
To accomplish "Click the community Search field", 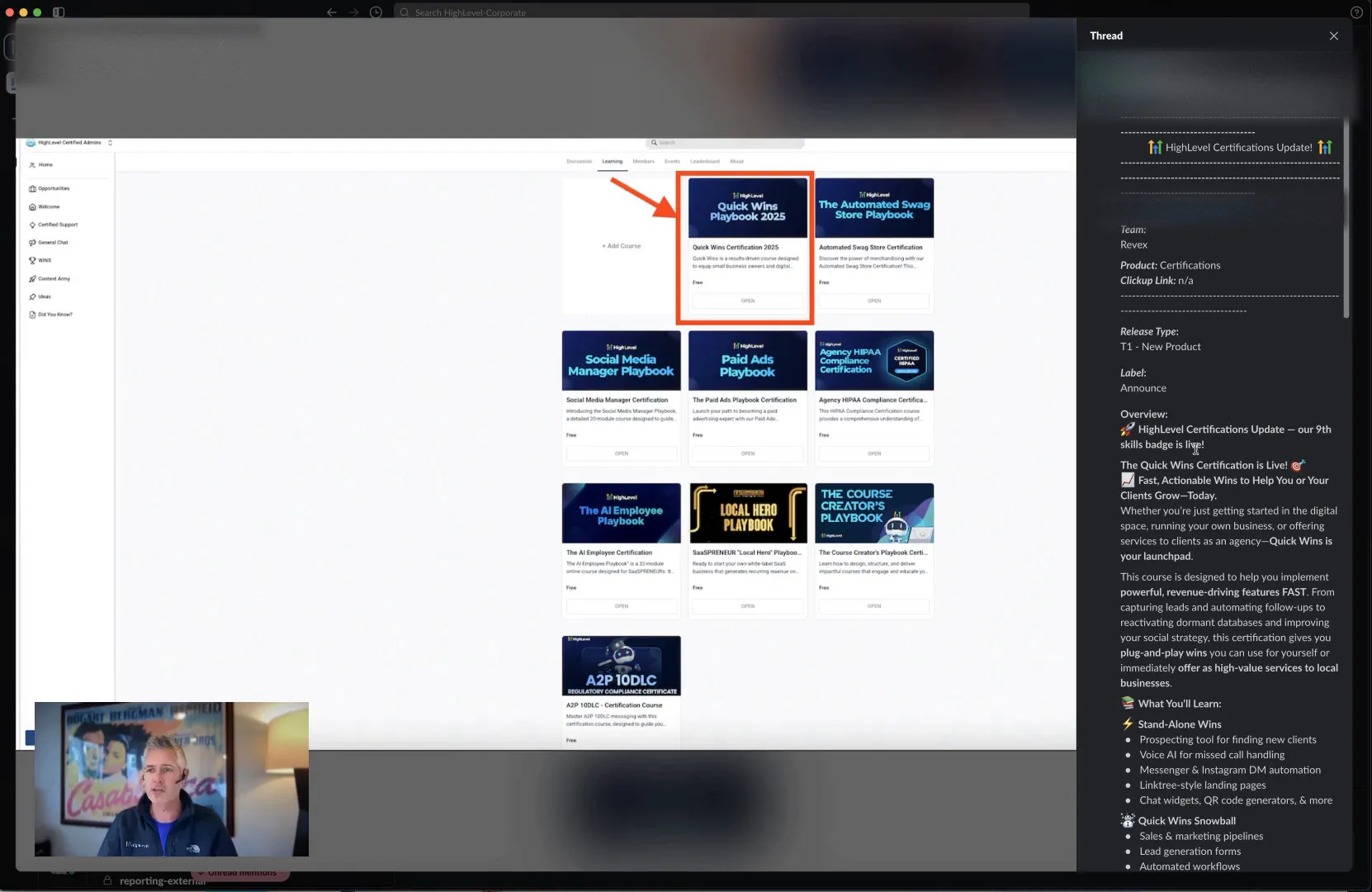I will [x=725, y=143].
